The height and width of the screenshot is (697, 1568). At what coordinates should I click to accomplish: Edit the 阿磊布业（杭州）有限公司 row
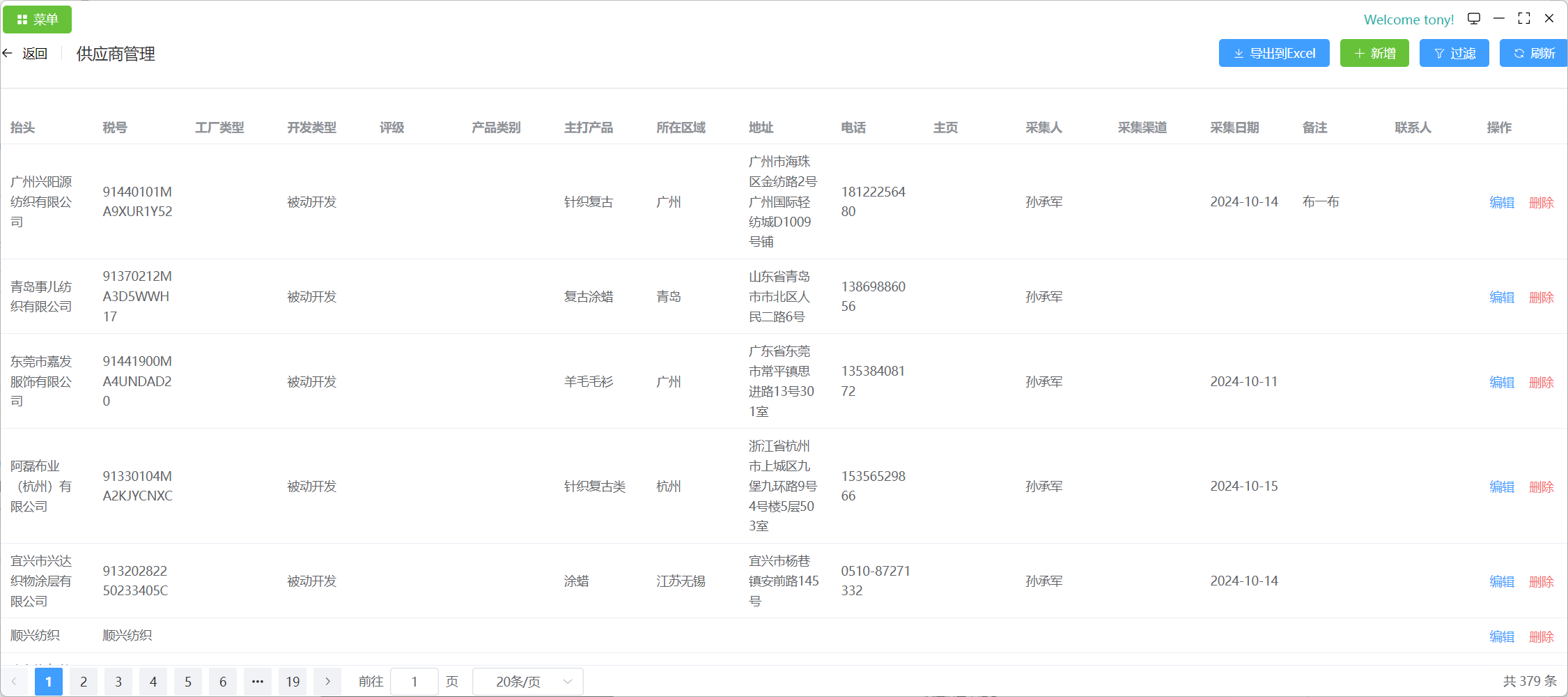click(x=1502, y=487)
